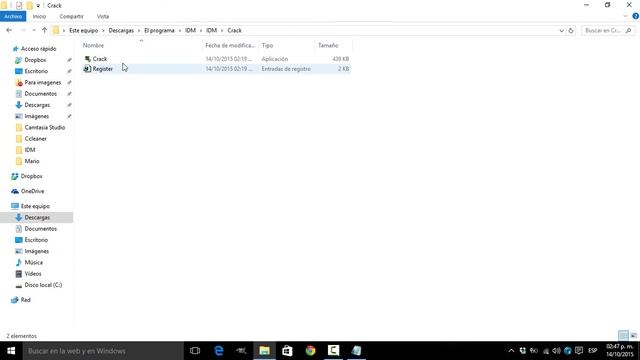Image resolution: width=640 pixels, height=360 pixels.
Task: Open pinned Imágenes under Acceso rápido
Action: 36,116
